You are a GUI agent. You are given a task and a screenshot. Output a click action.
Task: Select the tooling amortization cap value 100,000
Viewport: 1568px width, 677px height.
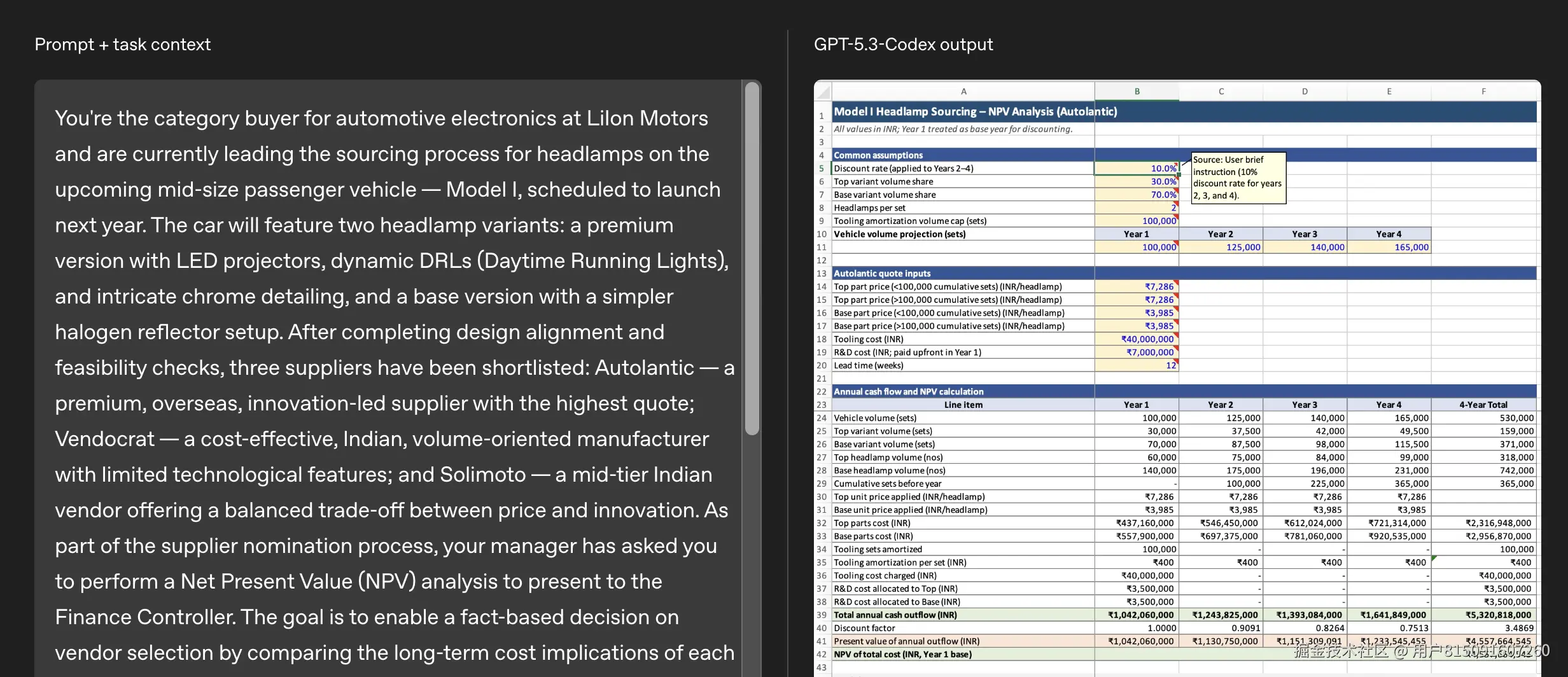pos(1137,221)
